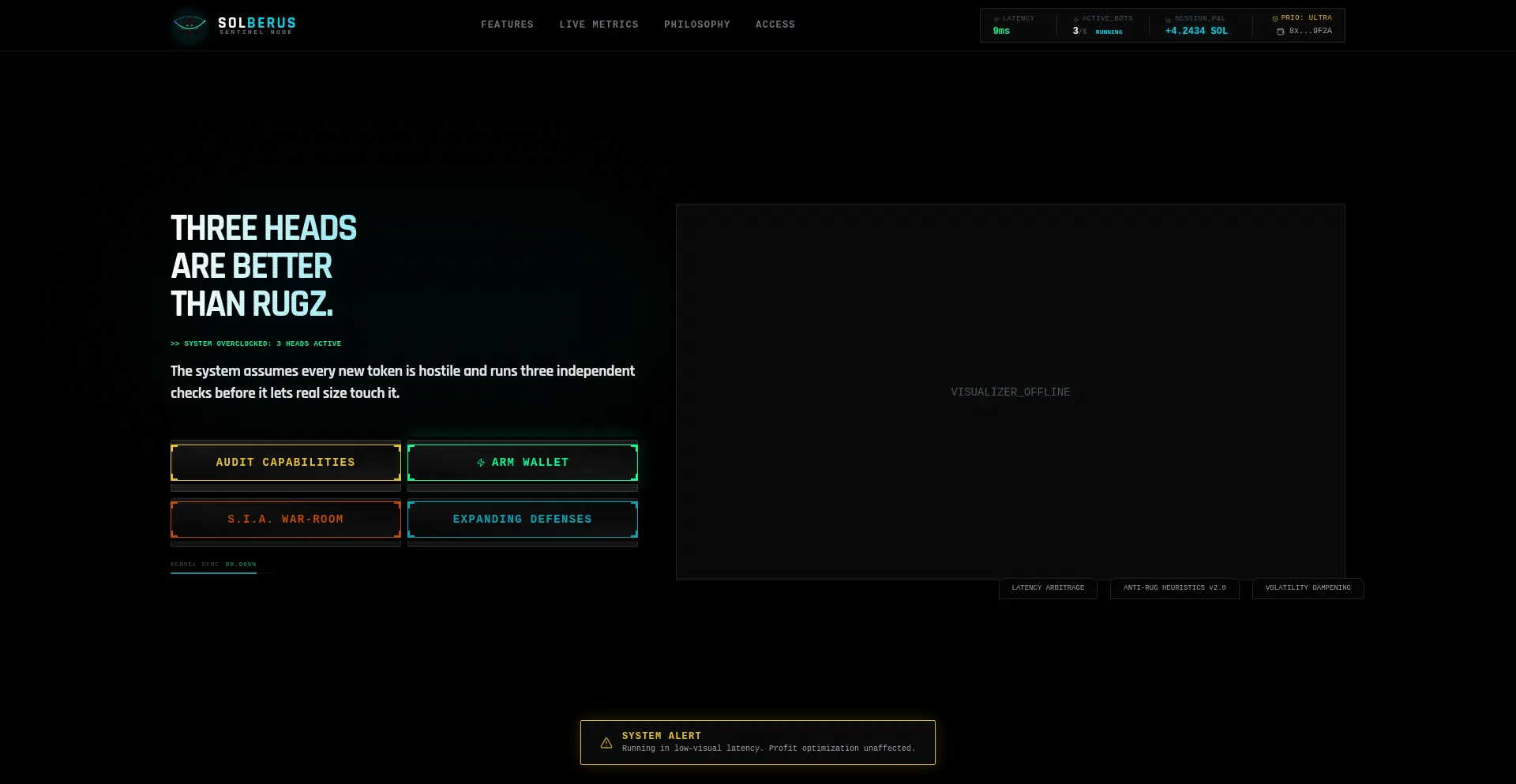Select the Anti-Rug Heuristics v2.0 tag

[x=1175, y=588]
